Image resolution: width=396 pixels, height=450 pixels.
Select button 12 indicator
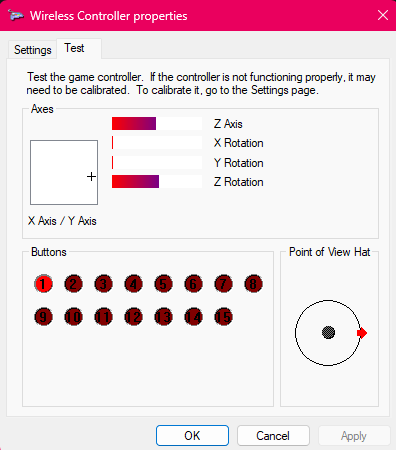pyautogui.click(x=133, y=317)
